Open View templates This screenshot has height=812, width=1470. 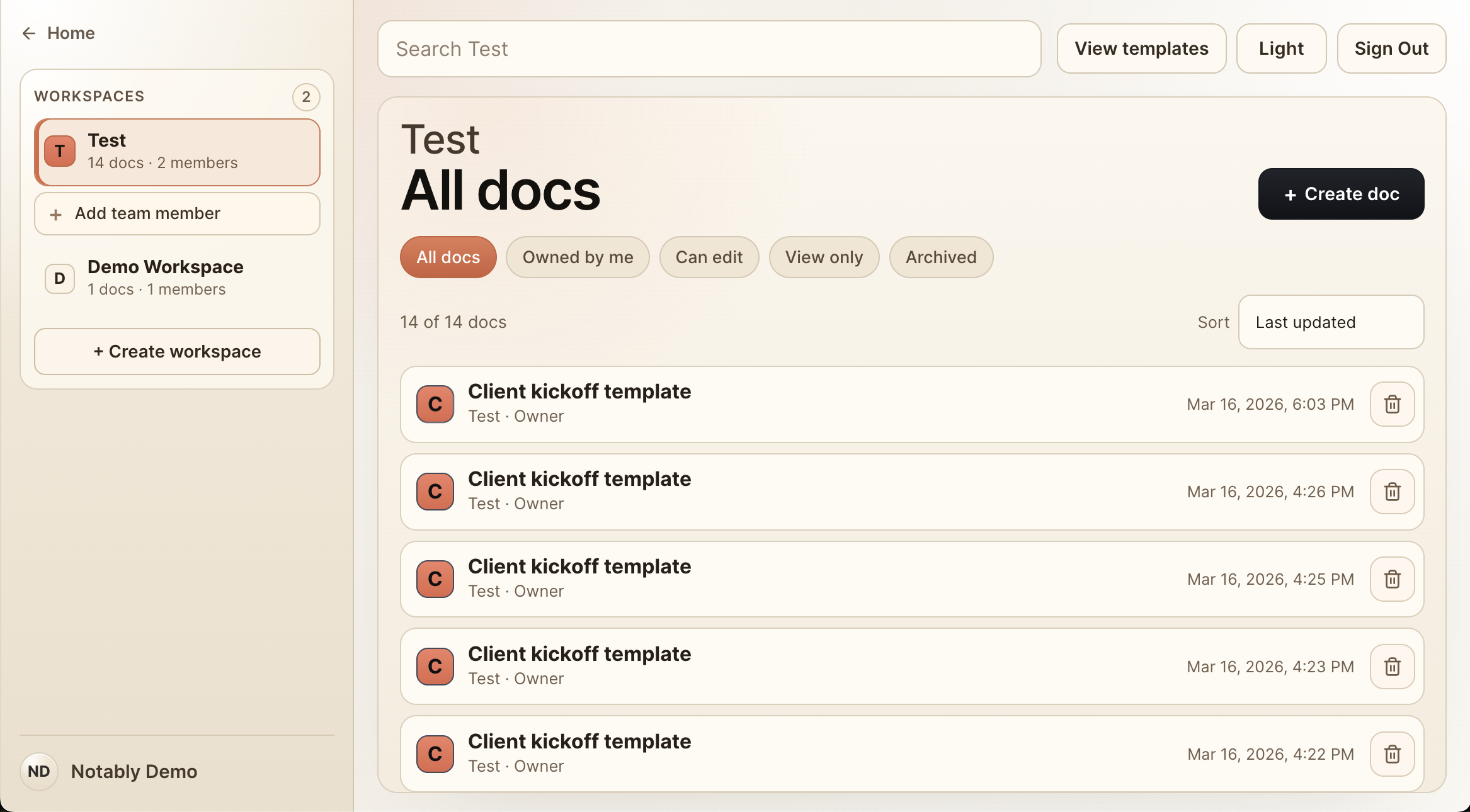1141,48
